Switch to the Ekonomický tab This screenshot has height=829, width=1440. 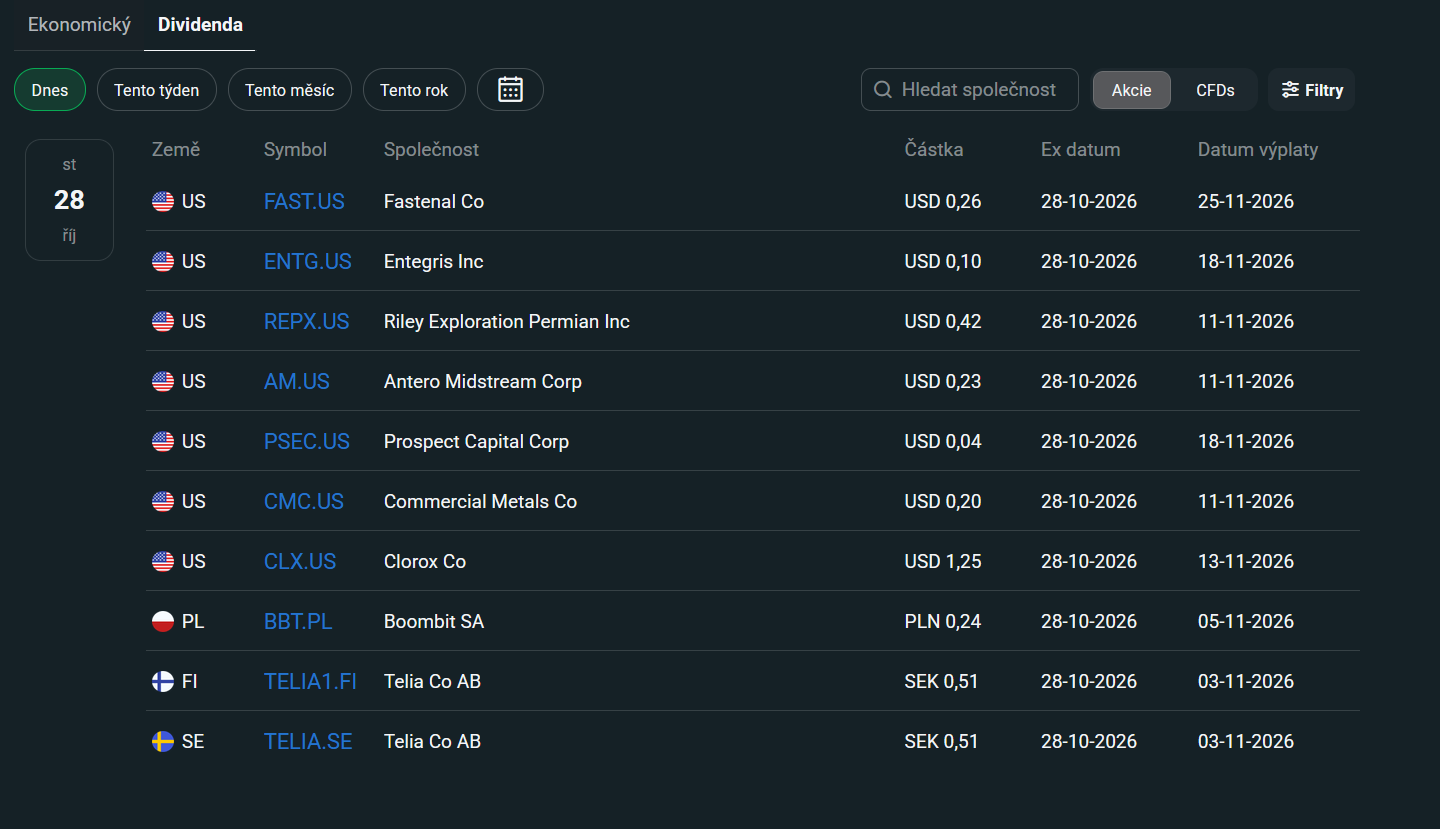[x=79, y=25]
